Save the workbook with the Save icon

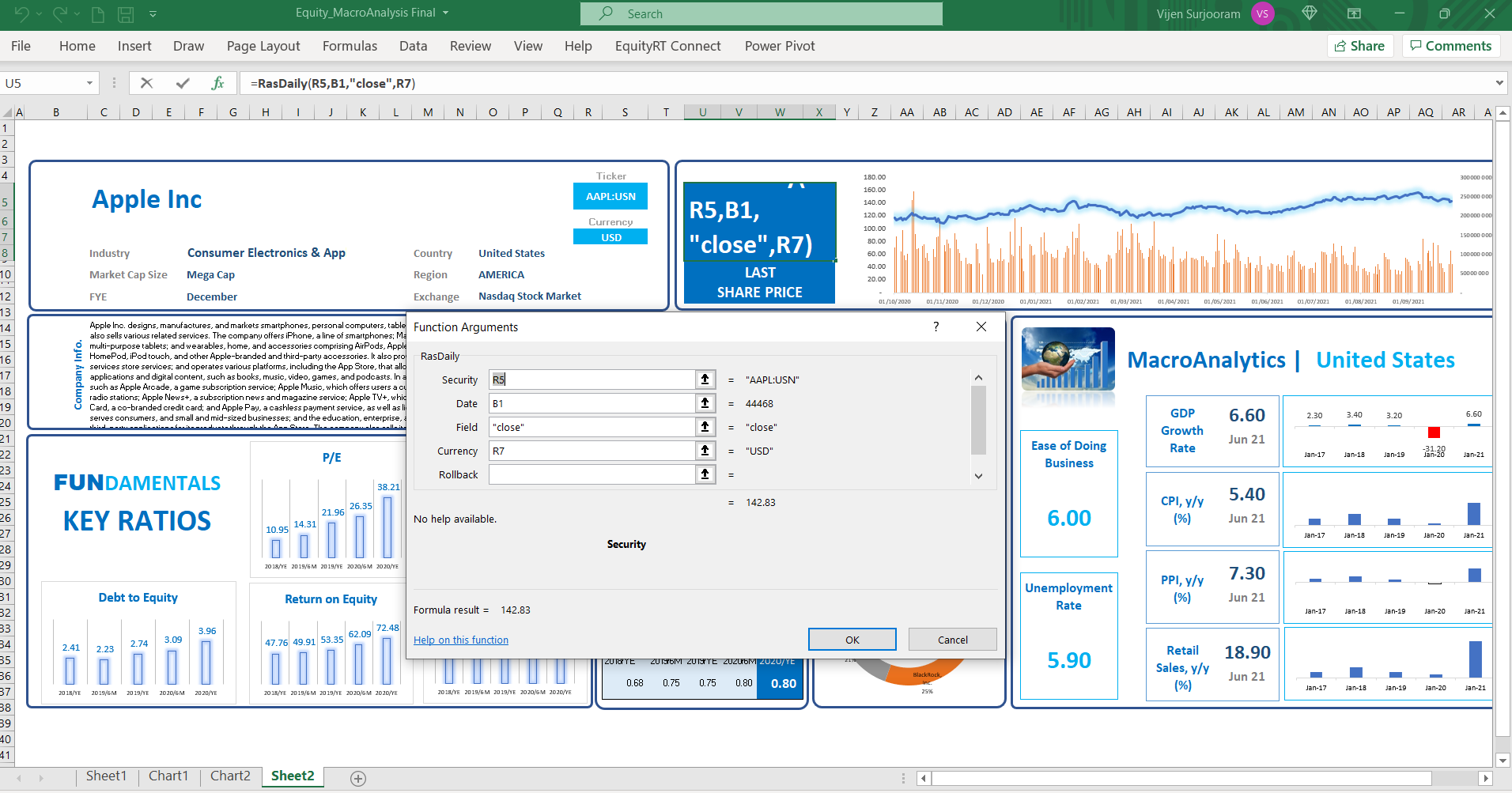click(x=126, y=14)
